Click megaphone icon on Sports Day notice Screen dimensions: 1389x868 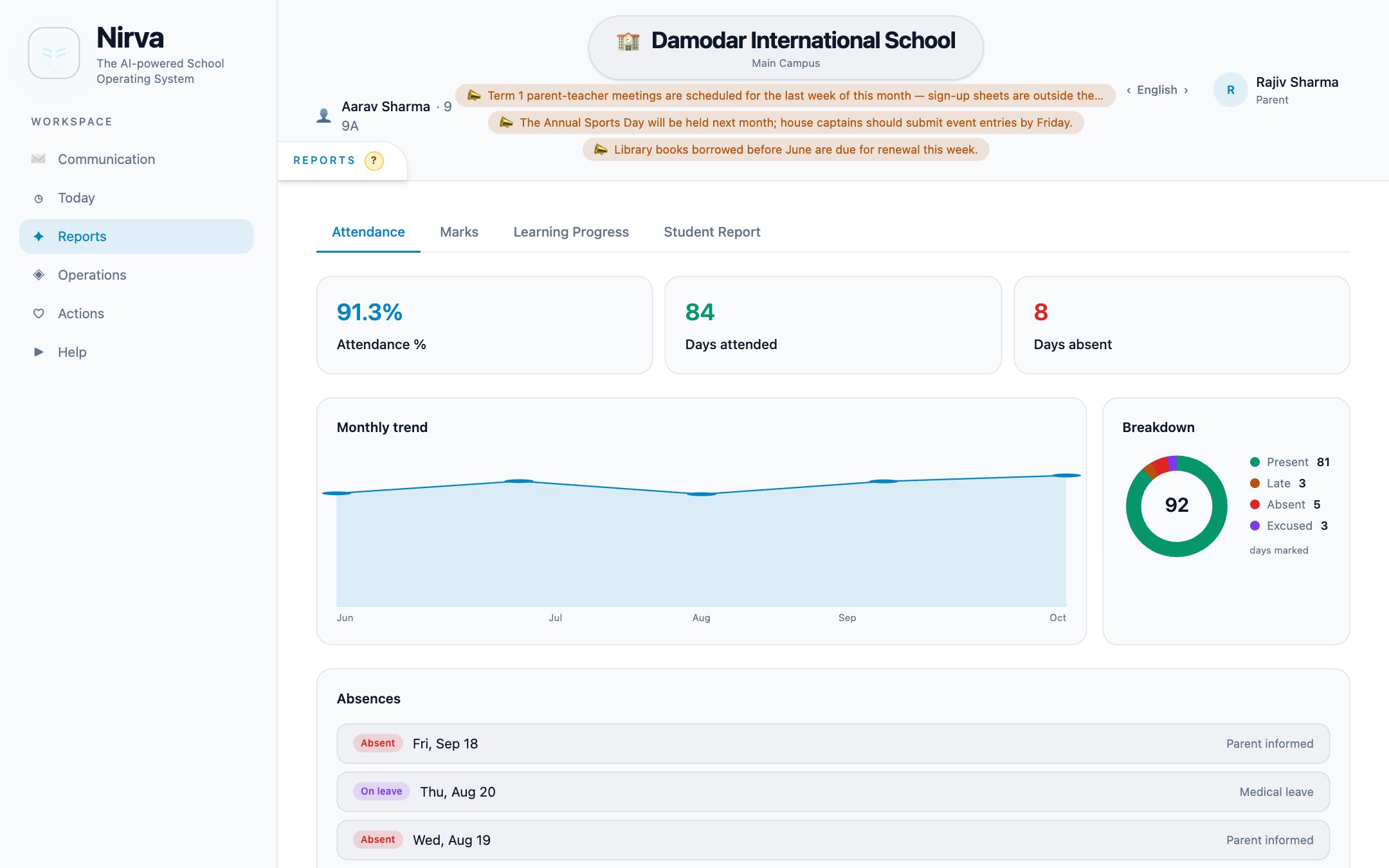(x=506, y=122)
